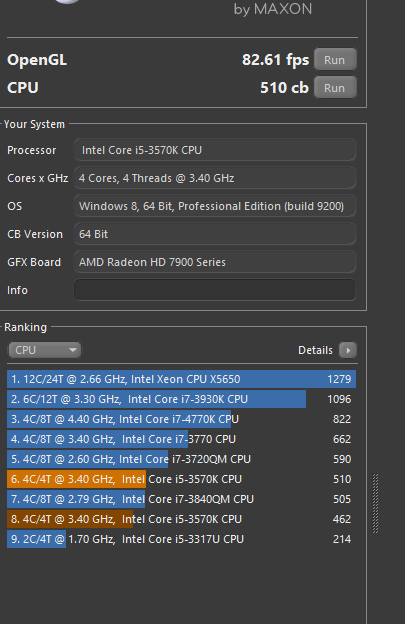Image resolution: width=405 pixels, height=624 pixels.
Task: Click the Cores x GHz field
Action: coord(215,178)
